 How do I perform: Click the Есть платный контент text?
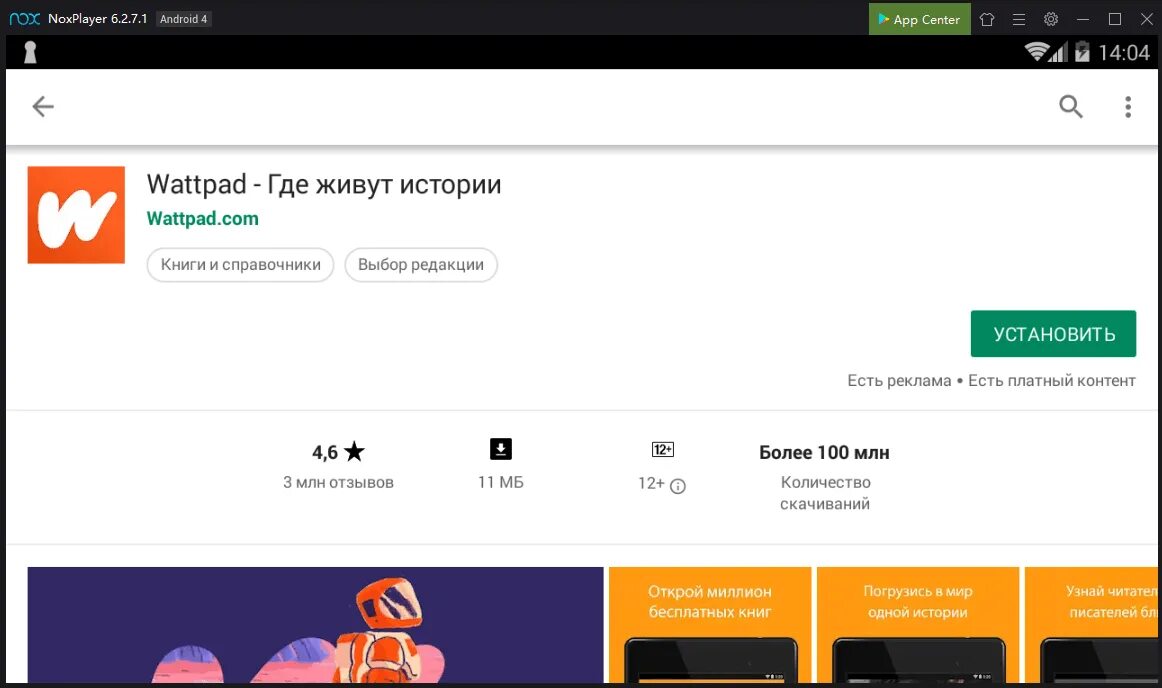(x=1052, y=380)
